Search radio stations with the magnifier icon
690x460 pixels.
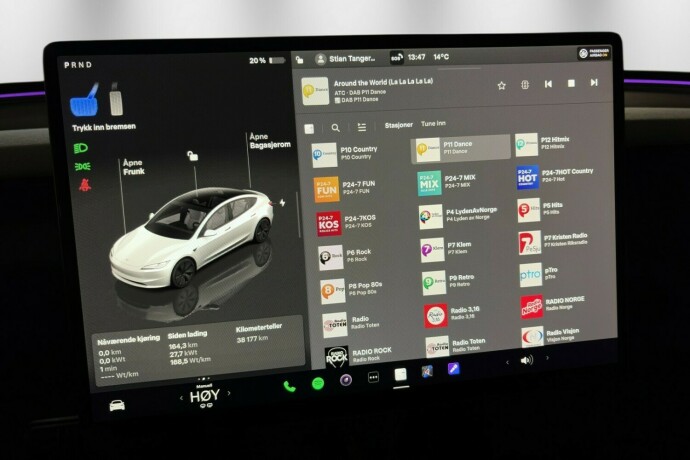[335, 128]
